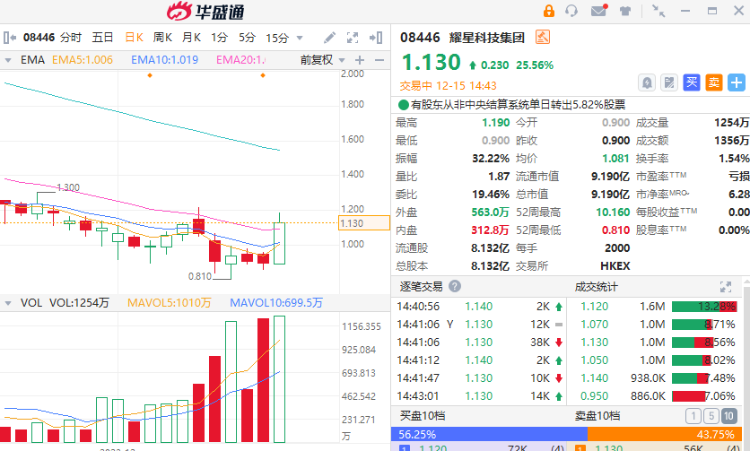This screenshot has width=750, height=451.
Task: Open help for tick-by-tick trades
Action: point(455,286)
